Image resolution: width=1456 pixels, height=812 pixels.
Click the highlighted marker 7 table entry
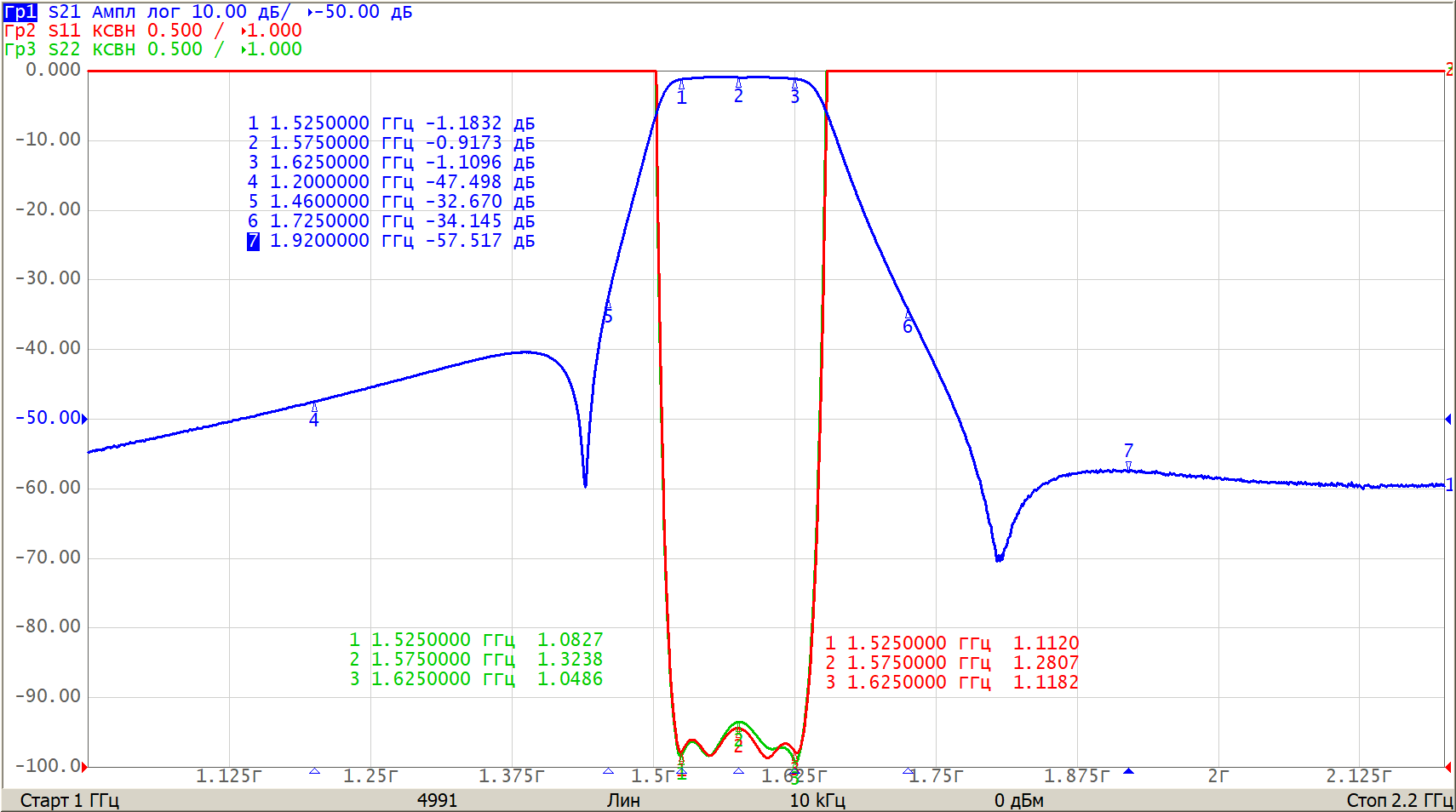253,241
